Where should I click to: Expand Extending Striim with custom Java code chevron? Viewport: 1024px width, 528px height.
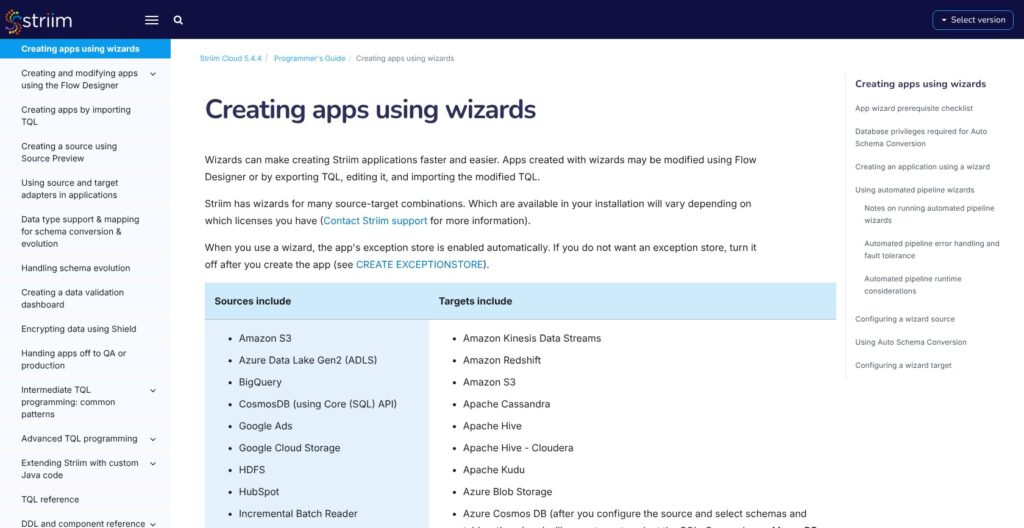tap(153, 463)
